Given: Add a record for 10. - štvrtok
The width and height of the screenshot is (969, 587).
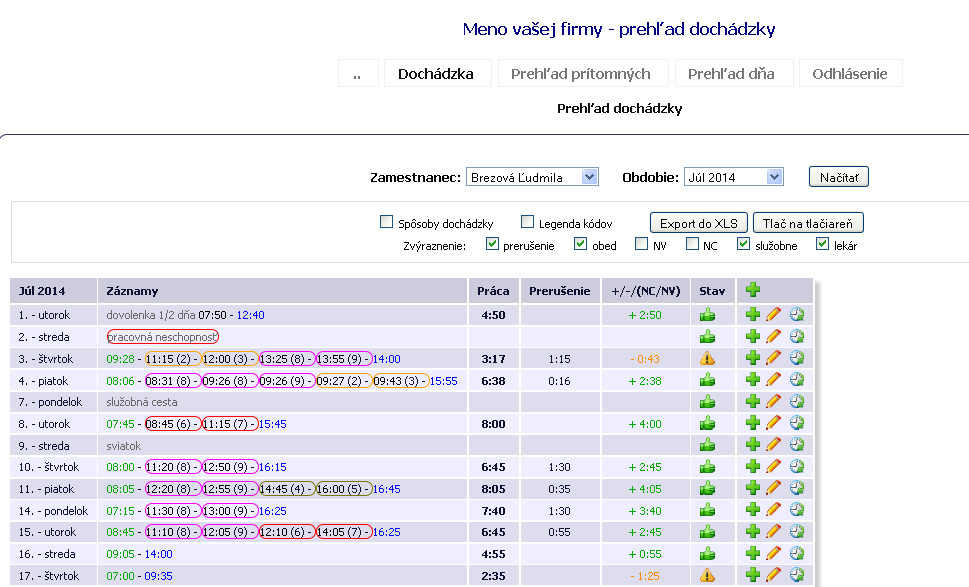Looking at the screenshot, I should tap(753, 466).
